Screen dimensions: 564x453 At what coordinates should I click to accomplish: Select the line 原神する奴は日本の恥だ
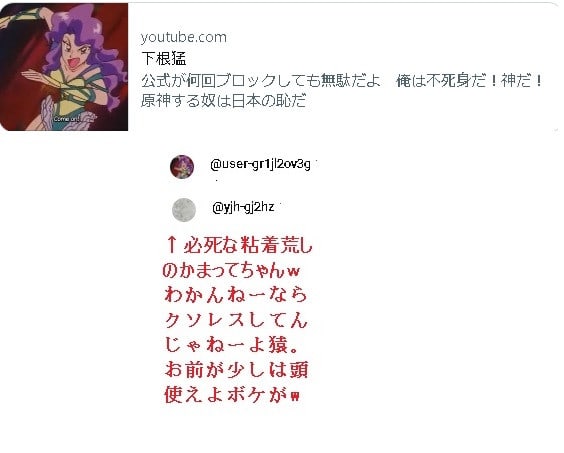pos(224,100)
